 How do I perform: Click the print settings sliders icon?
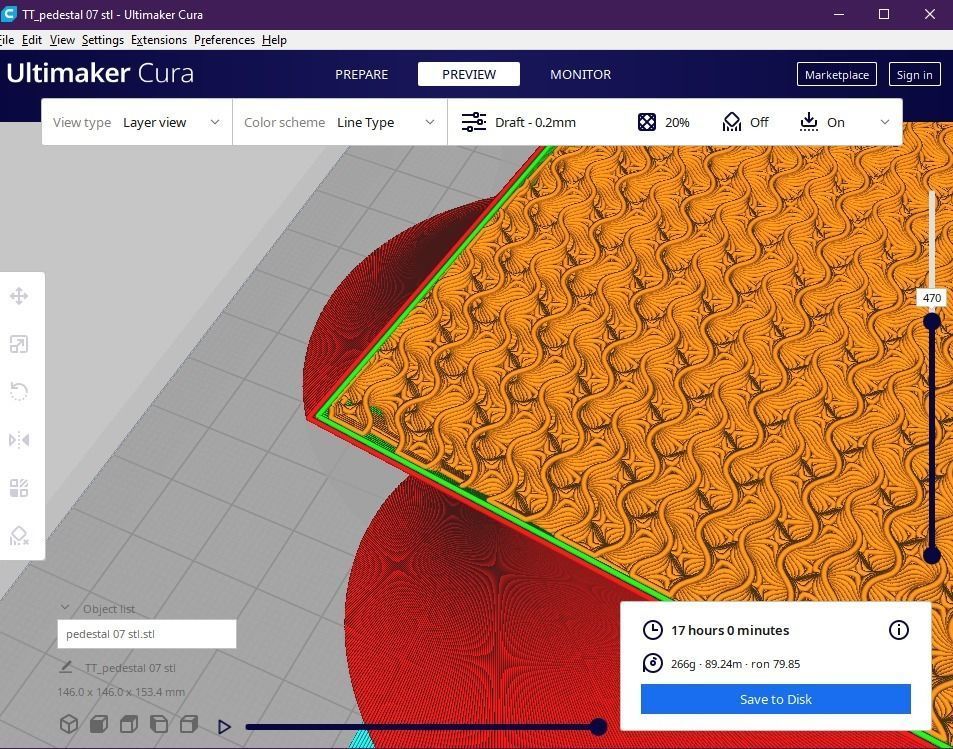pos(473,122)
